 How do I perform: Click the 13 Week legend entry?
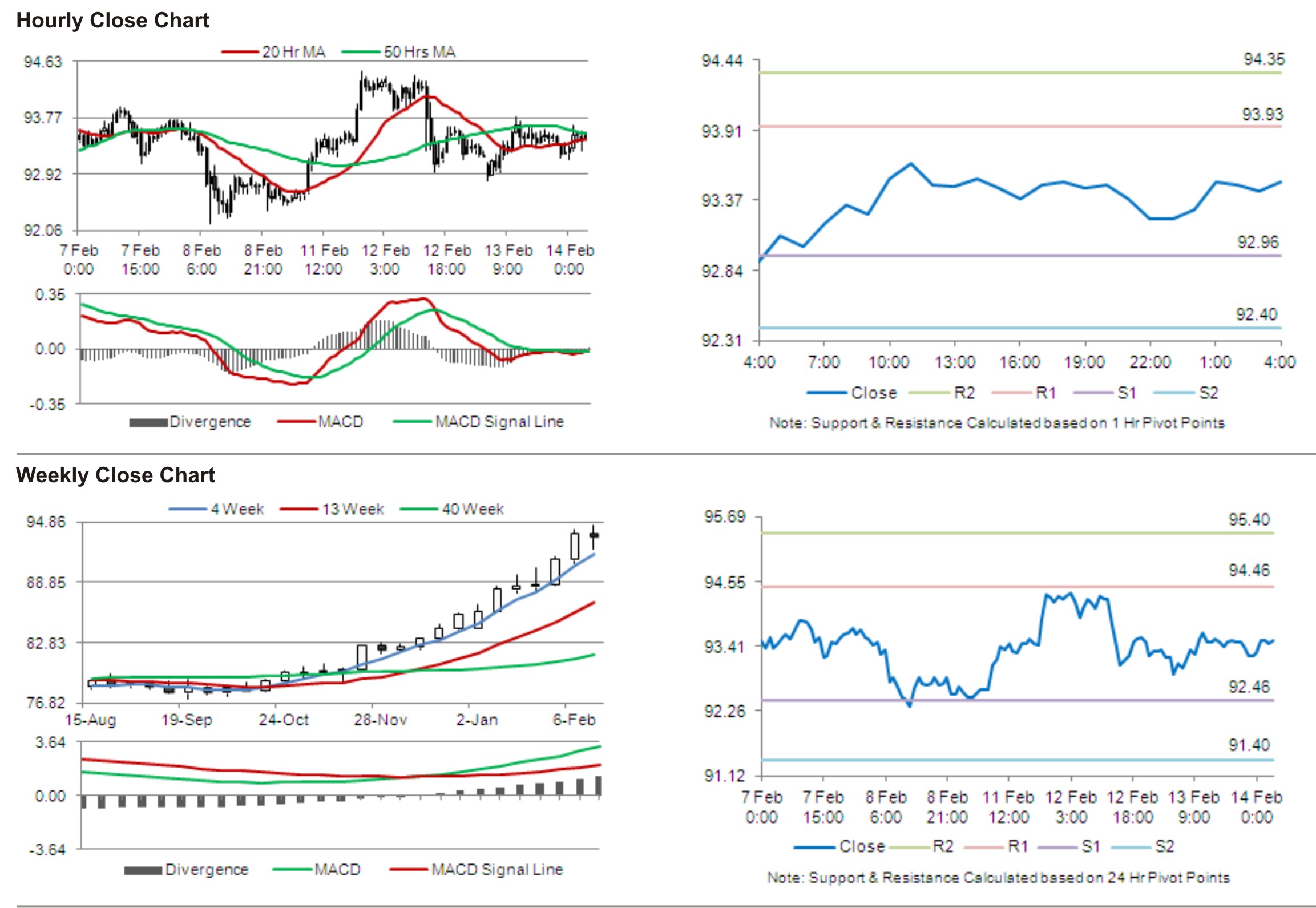point(332,509)
